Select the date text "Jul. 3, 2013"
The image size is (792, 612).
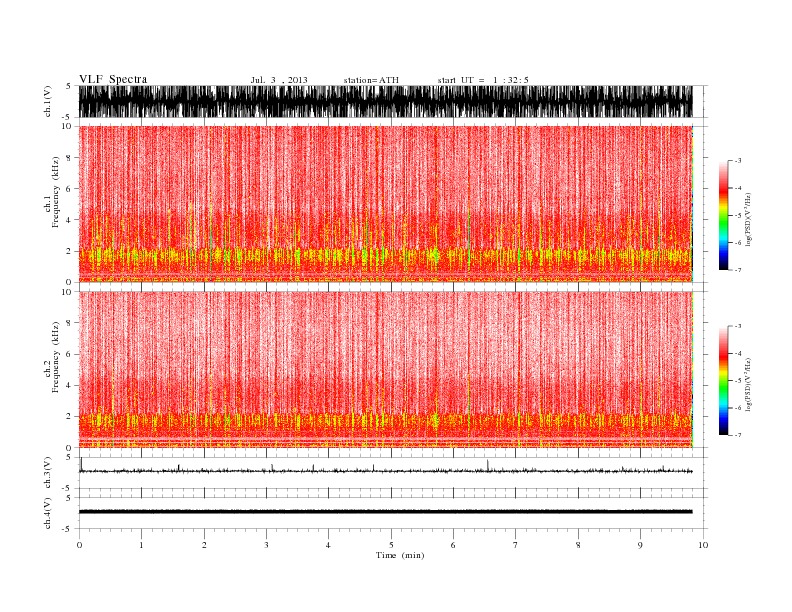279,80
